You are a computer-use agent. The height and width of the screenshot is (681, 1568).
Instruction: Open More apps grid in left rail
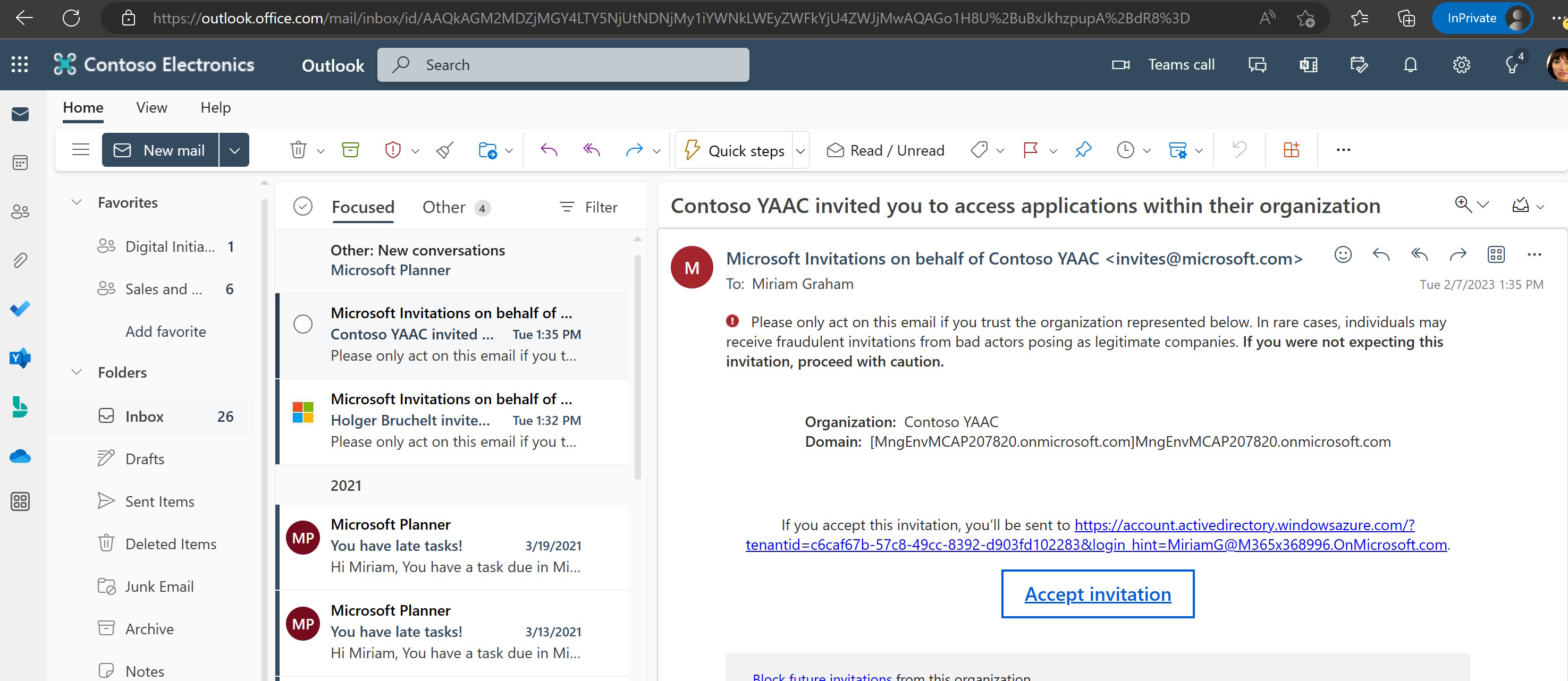tap(20, 501)
